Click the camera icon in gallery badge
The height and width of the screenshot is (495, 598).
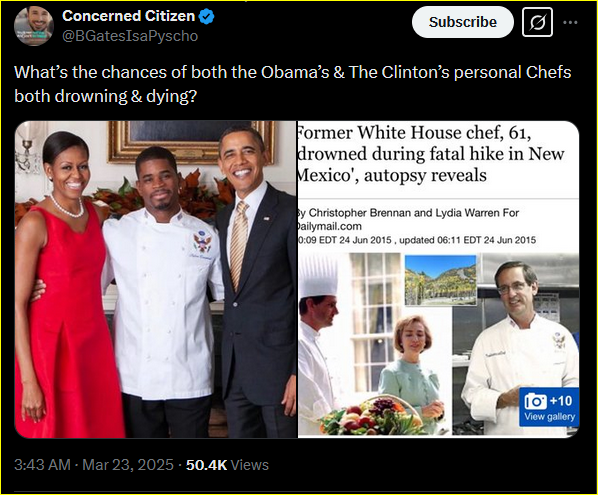(535, 401)
